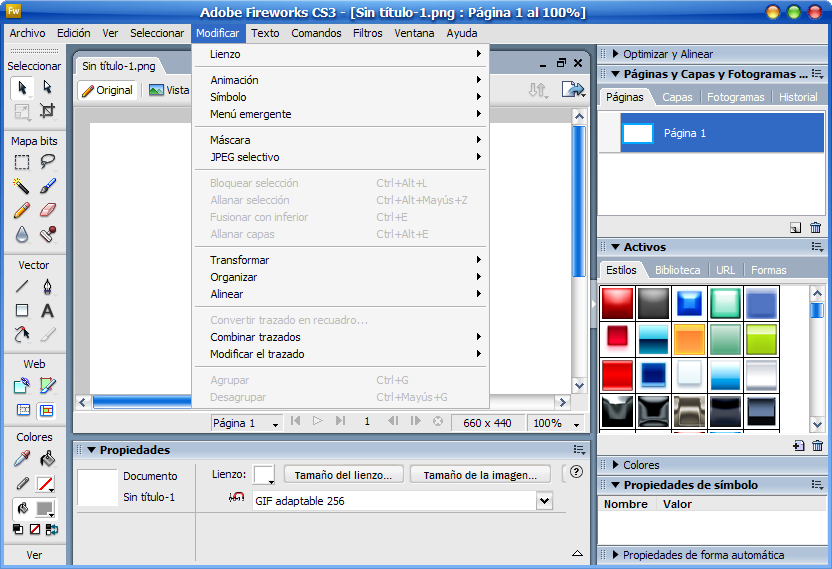Select the Eraser tool
Image resolution: width=832 pixels, height=569 pixels.
(47, 210)
